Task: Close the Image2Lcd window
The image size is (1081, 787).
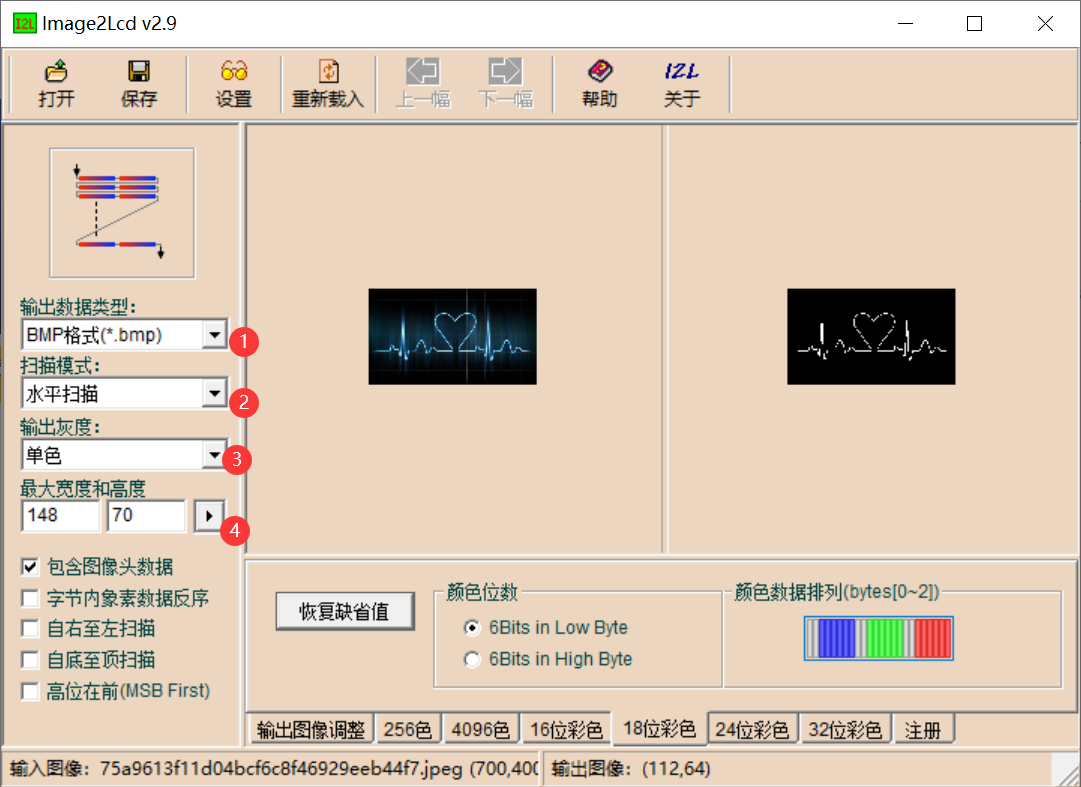Action: click(1045, 23)
